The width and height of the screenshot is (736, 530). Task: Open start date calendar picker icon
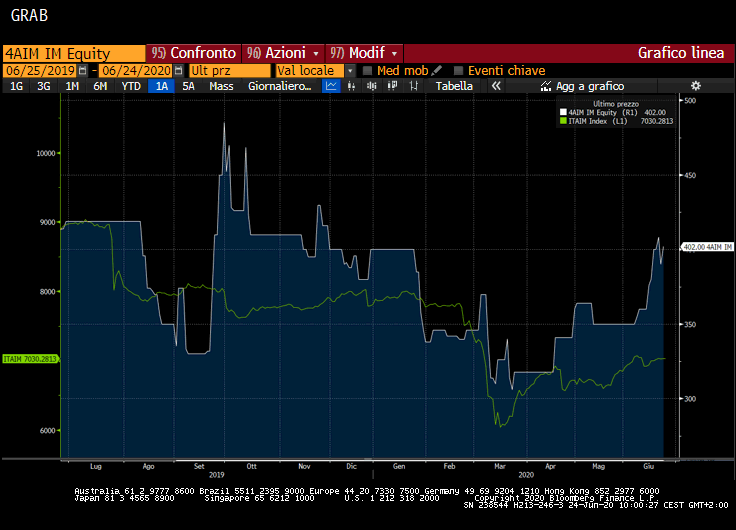[81, 71]
